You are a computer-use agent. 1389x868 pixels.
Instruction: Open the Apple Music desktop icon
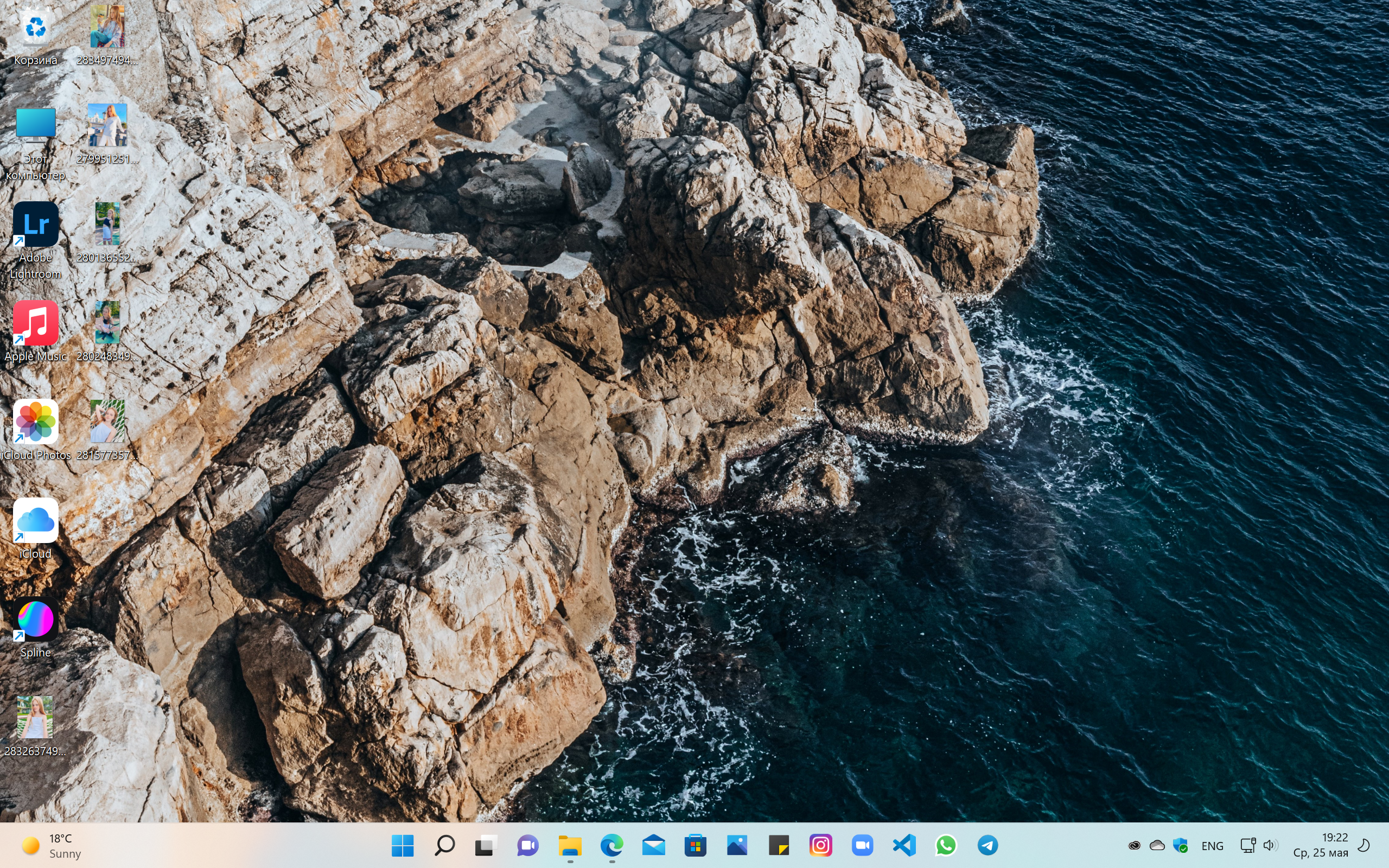point(36,323)
